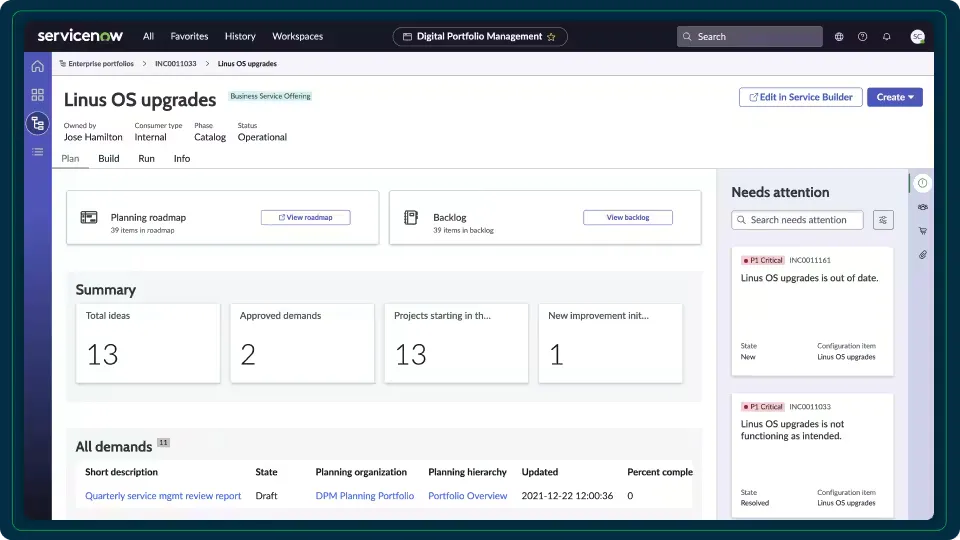Click the Home icon in left sidebar
960x540 pixels.
tap(37, 67)
